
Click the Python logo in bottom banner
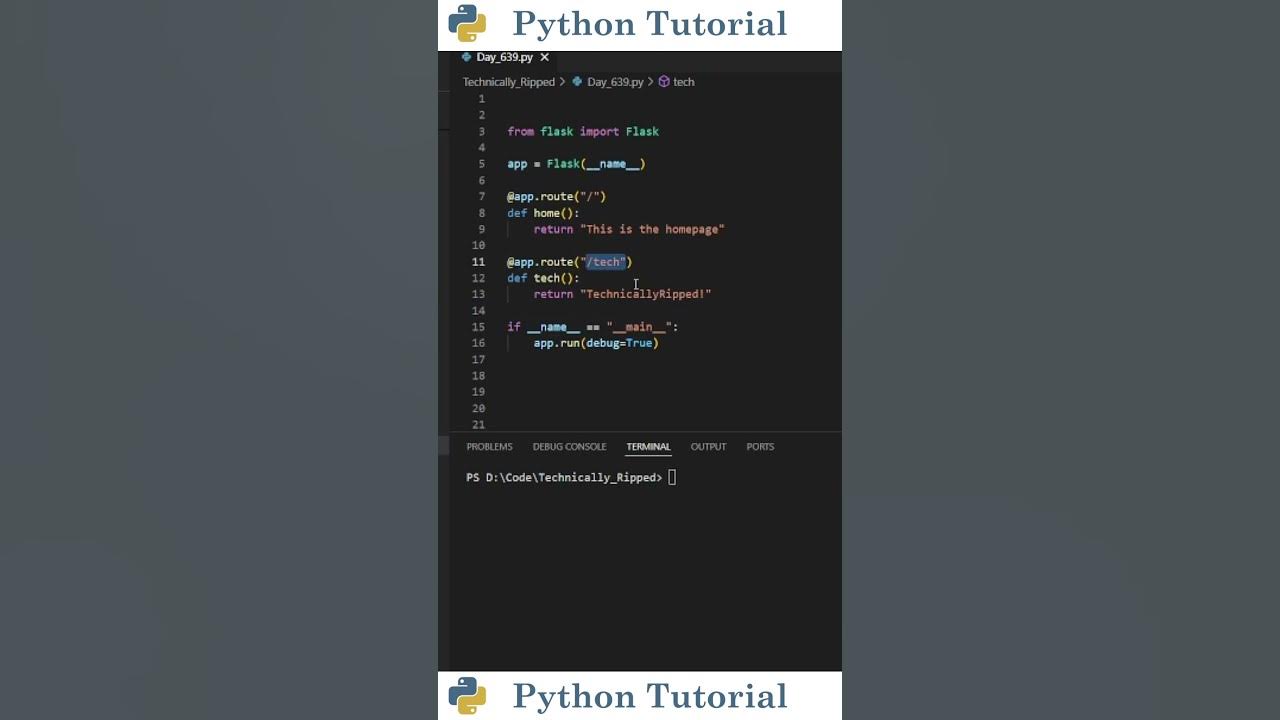click(467, 696)
